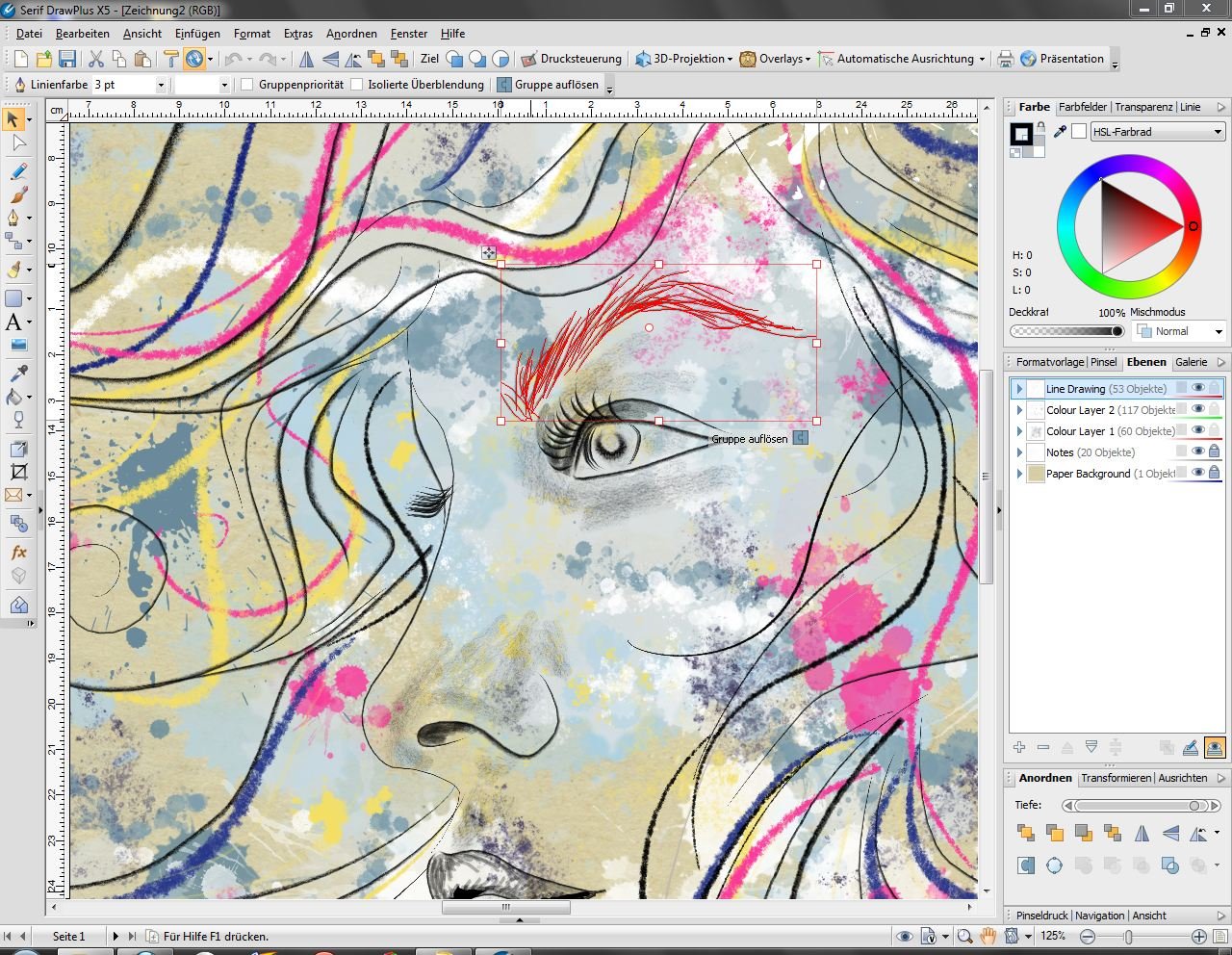Enable the Isolierte Überblendung checkbox
This screenshot has height=955, width=1232.
(x=357, y=85)
